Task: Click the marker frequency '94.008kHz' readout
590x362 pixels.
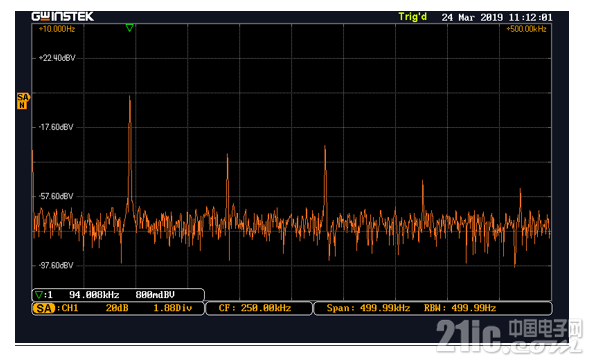Action: pyautogui.click(x=94, y=295)
